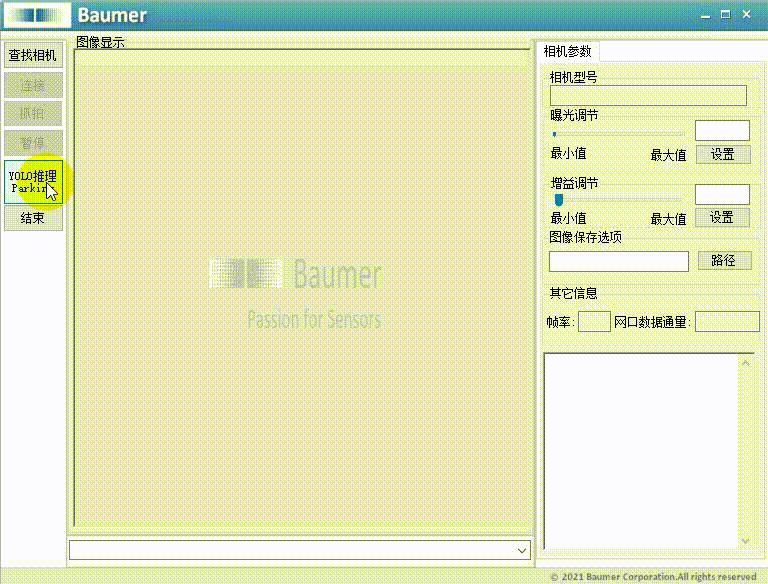Click the Baumer logo in title bar

click(x=37, y=15)
